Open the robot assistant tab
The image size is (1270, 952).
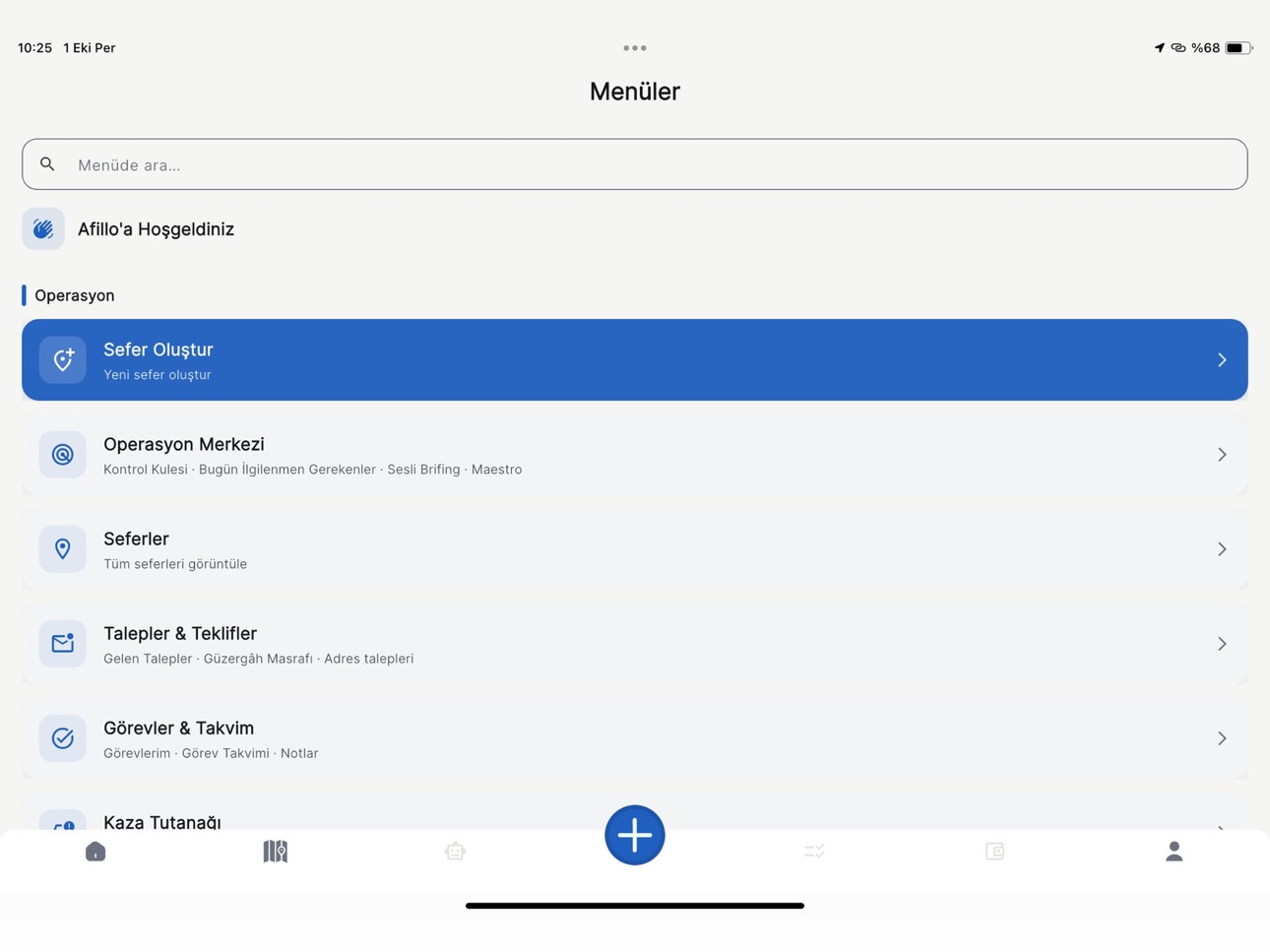(455, 851)
